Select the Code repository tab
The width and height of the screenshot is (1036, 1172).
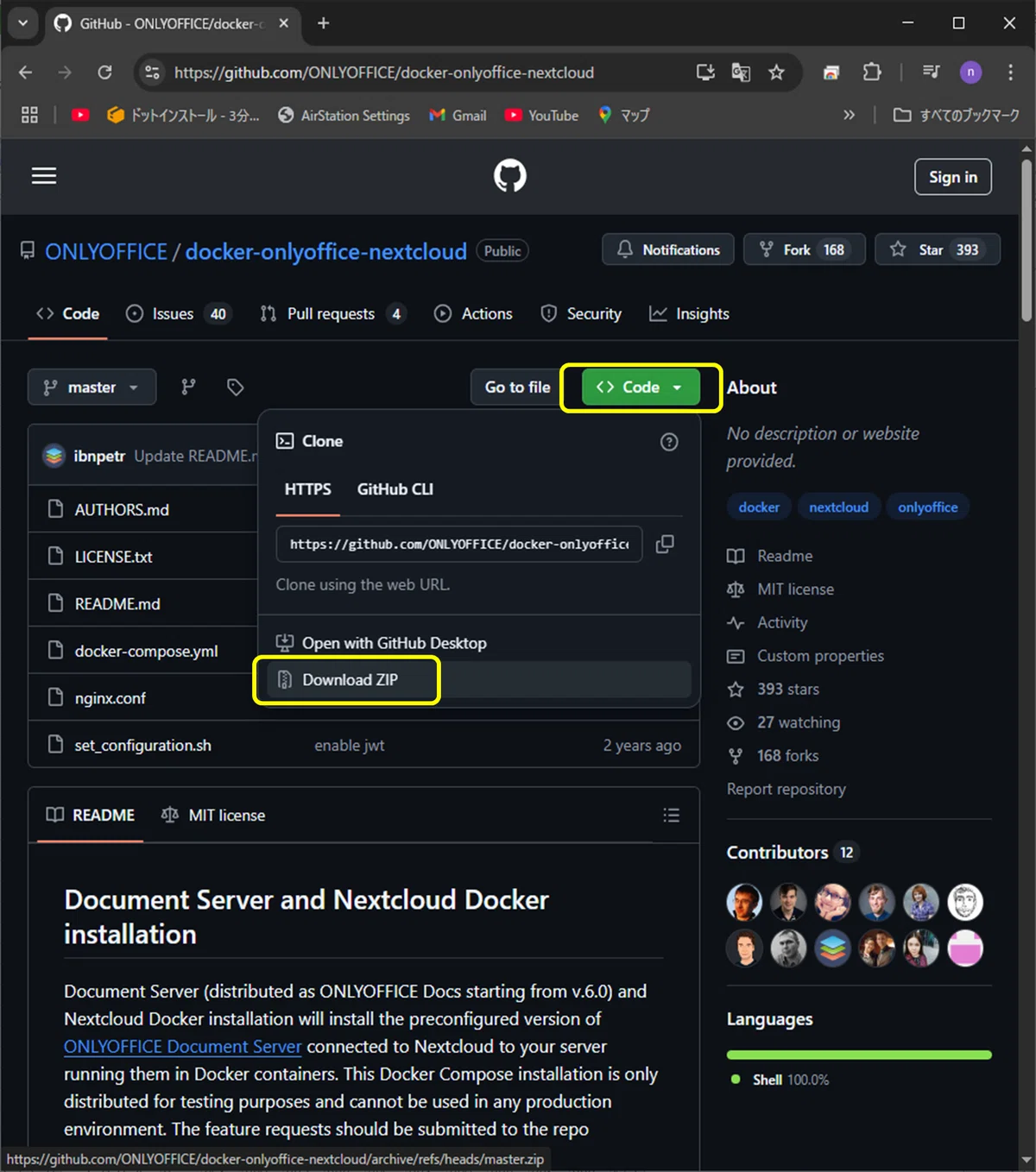click(68, 314)
